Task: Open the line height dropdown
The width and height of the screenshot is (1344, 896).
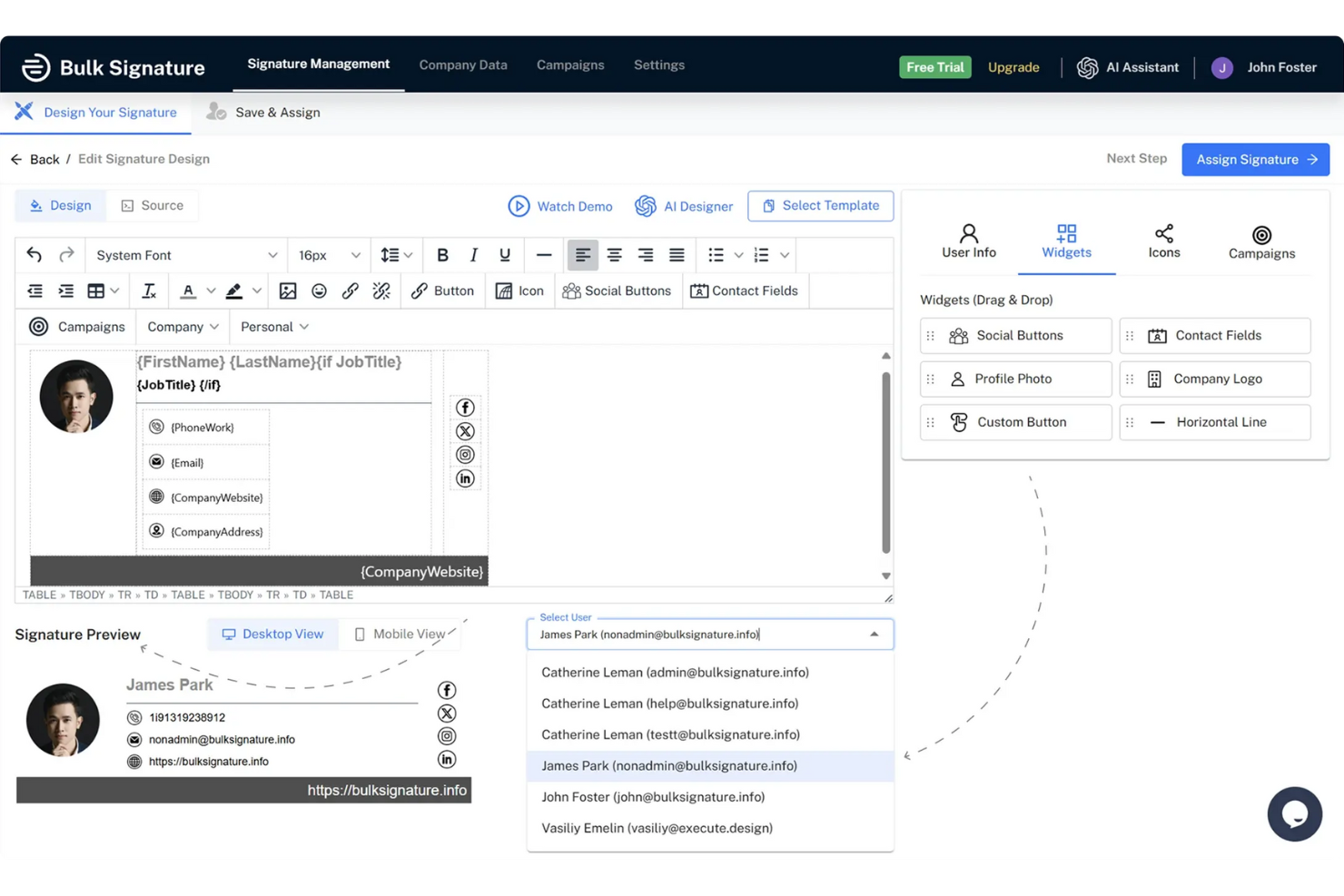Action: point(397,255)
